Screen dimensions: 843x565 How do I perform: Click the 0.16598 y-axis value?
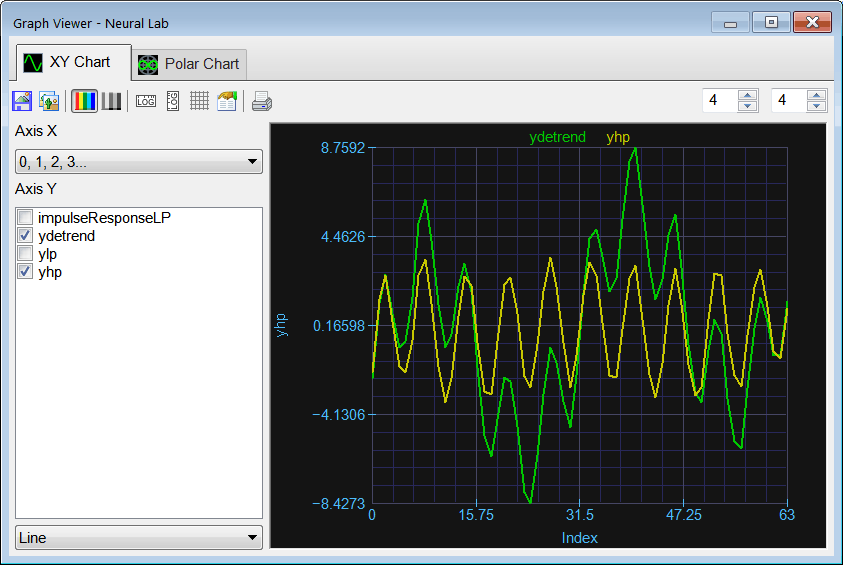339,326
